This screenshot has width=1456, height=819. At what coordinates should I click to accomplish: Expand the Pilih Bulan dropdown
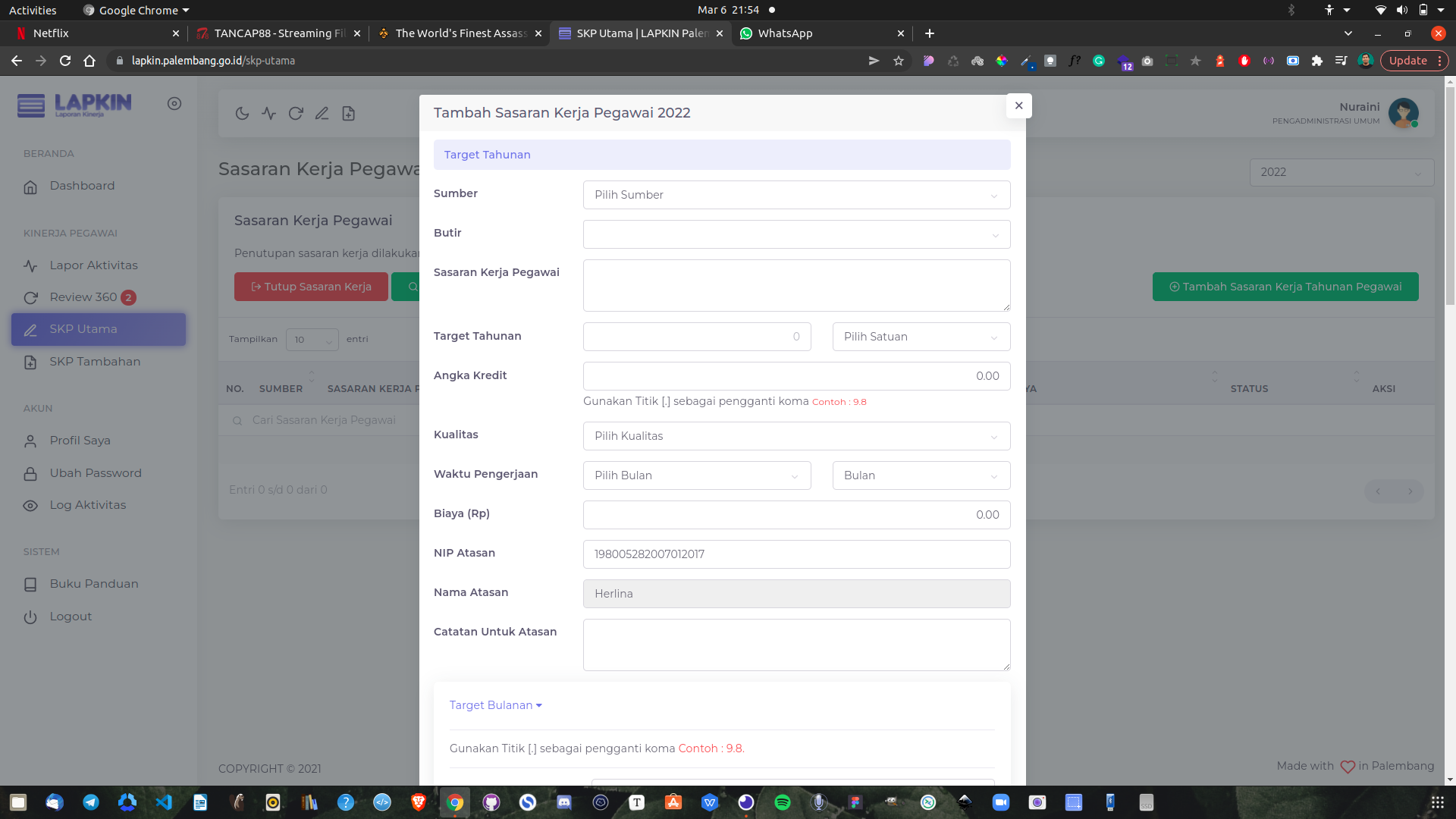click(x=696, y=475)
